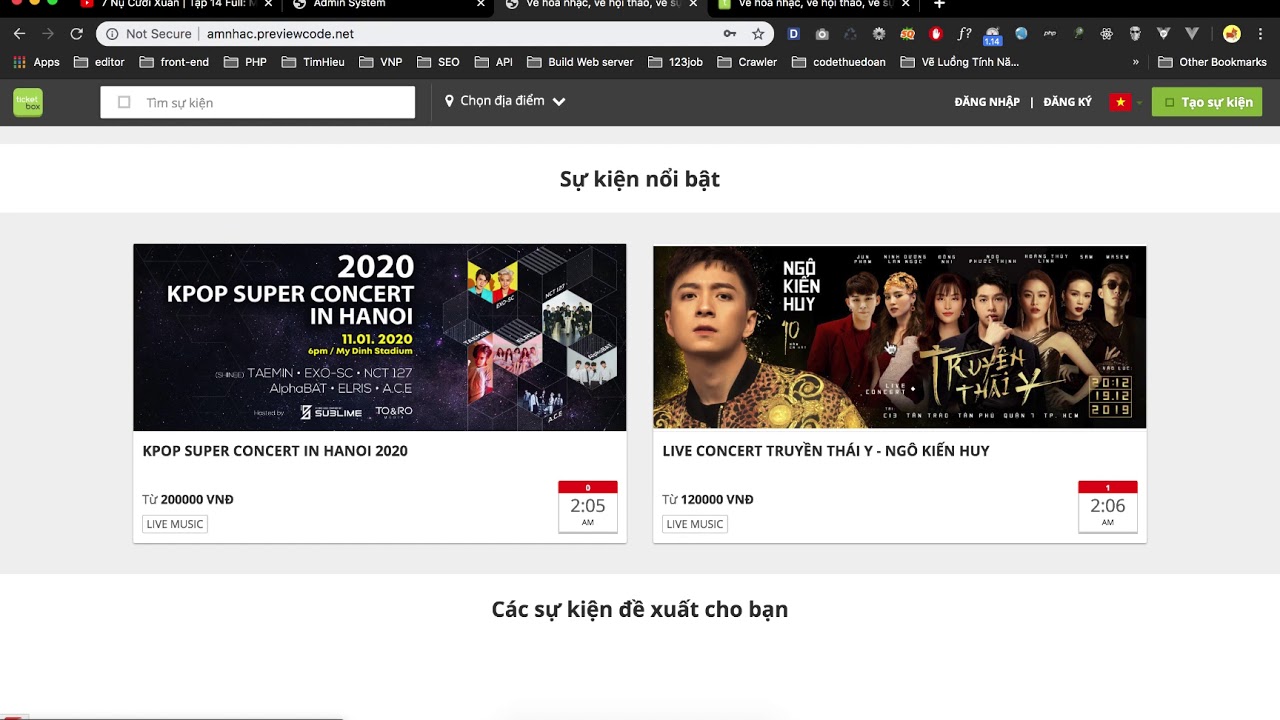This screenshot has width=1280, height=720.
Task: Open the speed gauge 1.14 extension
Action: click(x=992, y=36)
